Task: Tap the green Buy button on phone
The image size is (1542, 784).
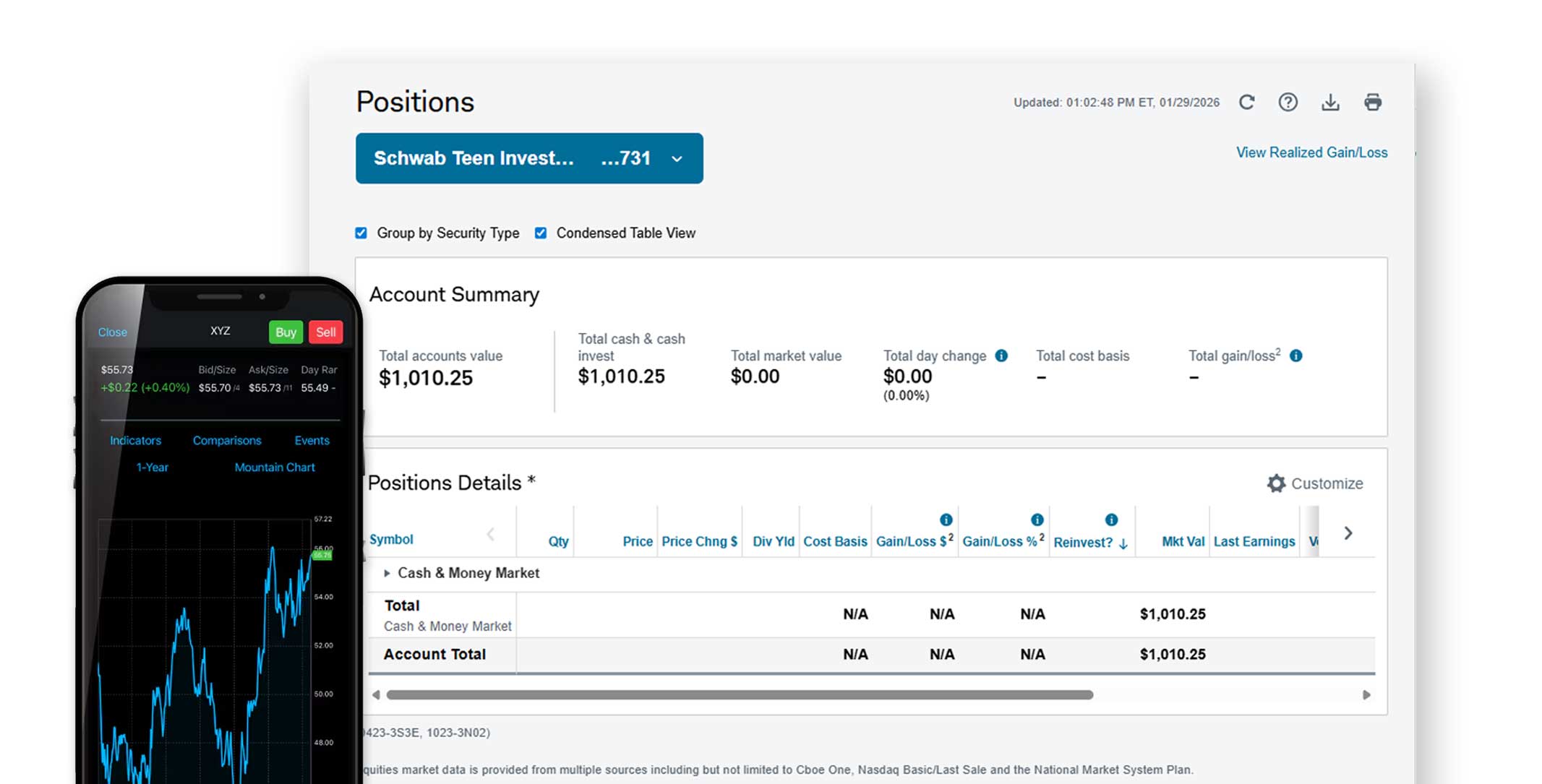Action: click(x=286, y=332)
